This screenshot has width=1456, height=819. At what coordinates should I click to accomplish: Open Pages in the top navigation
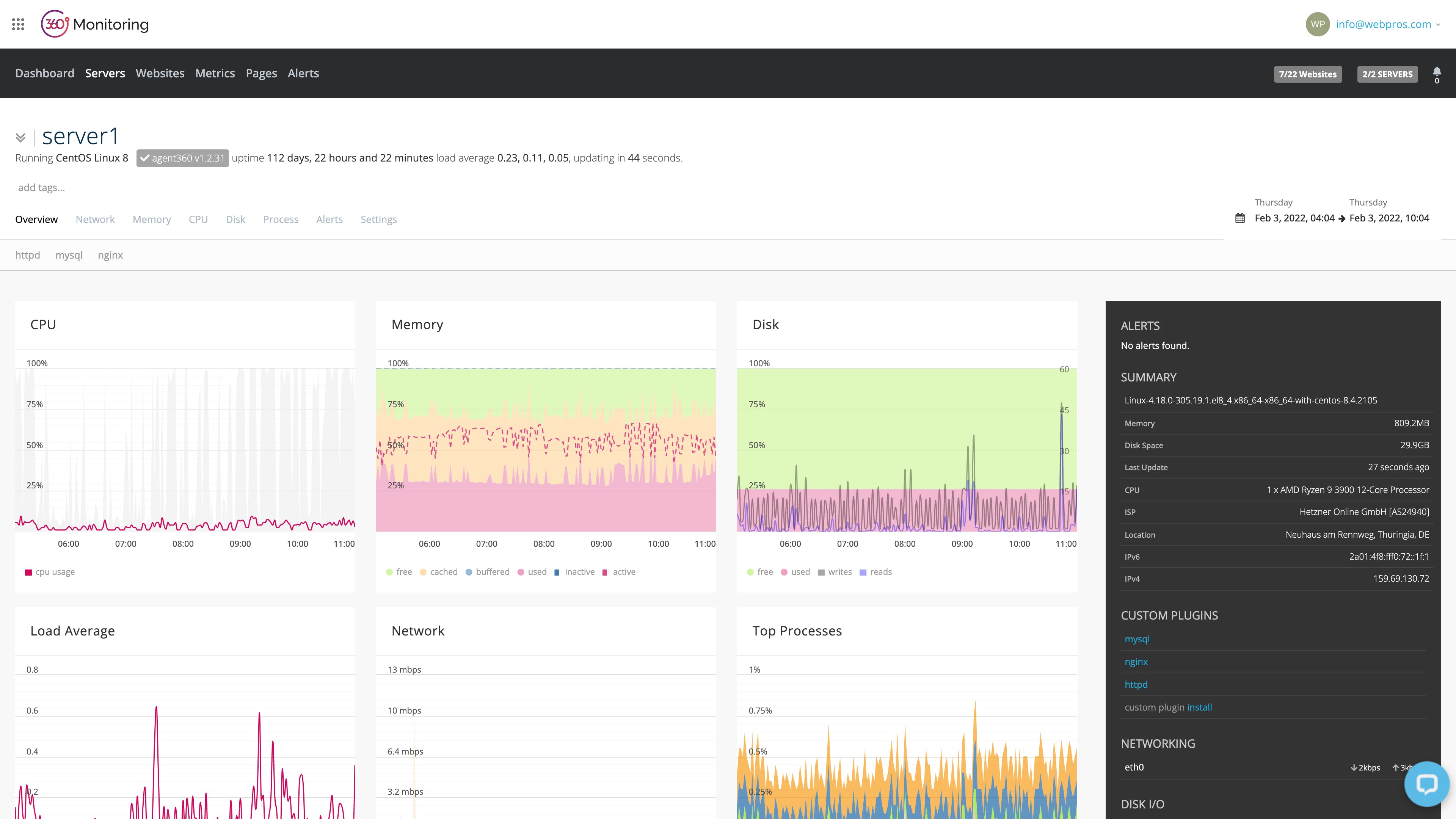point(261,74)
